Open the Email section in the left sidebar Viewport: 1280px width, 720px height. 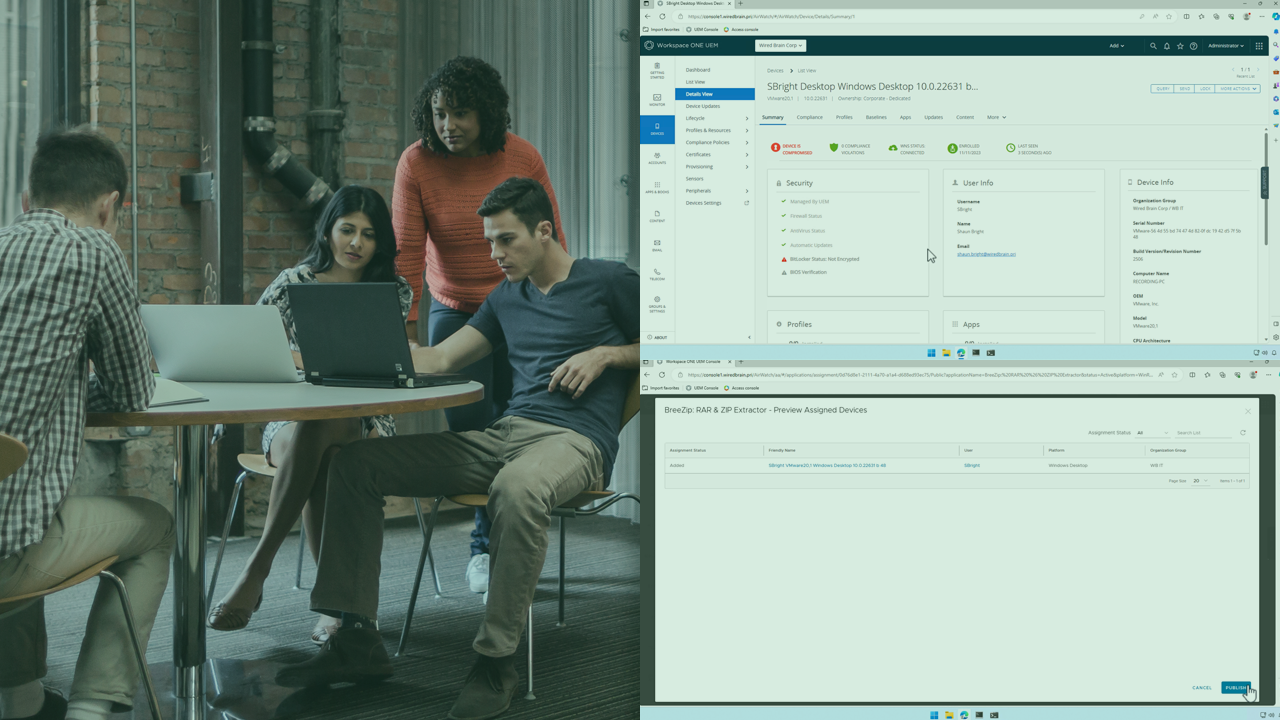657,245
